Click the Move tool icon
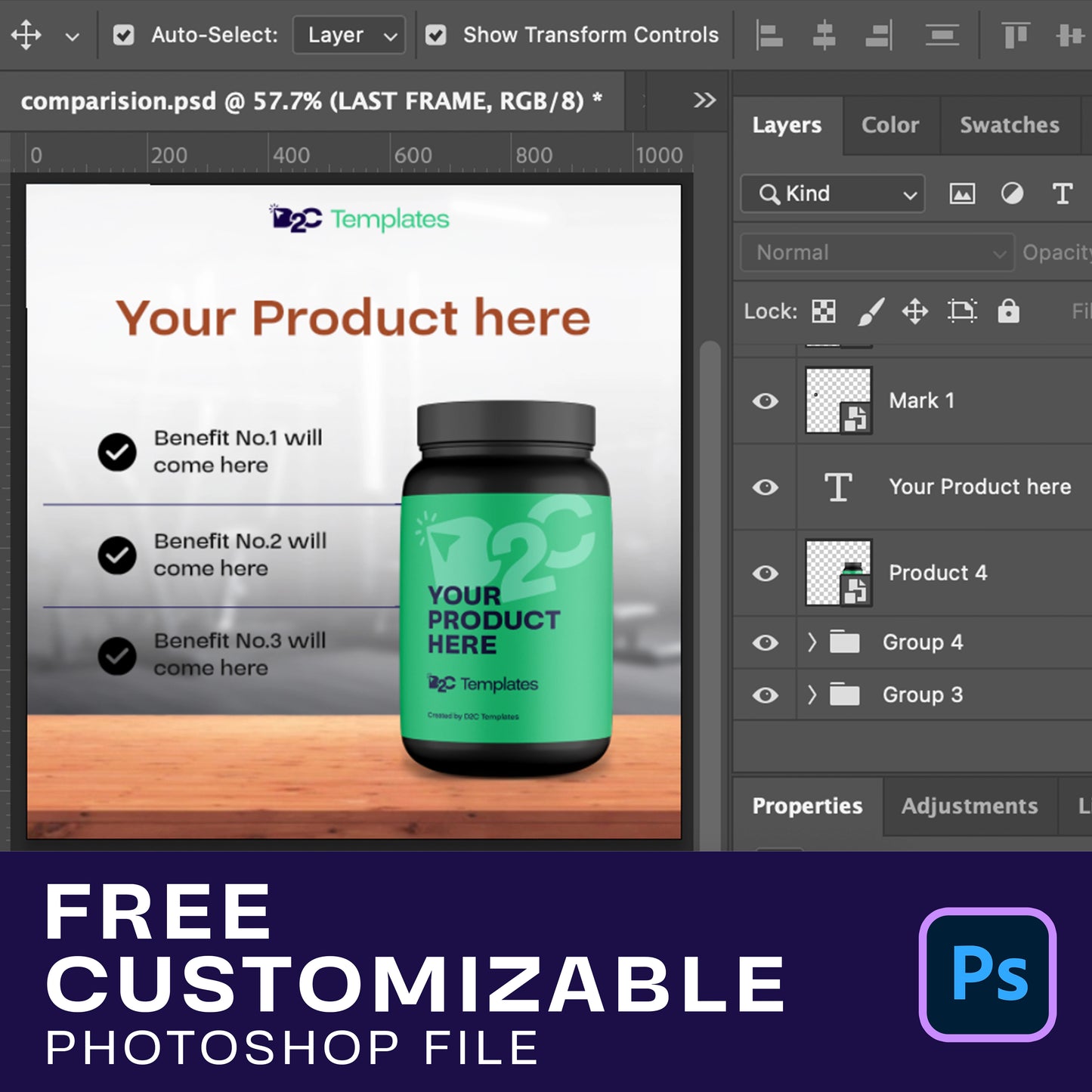 pyautogui.click(x=26, y=36)
